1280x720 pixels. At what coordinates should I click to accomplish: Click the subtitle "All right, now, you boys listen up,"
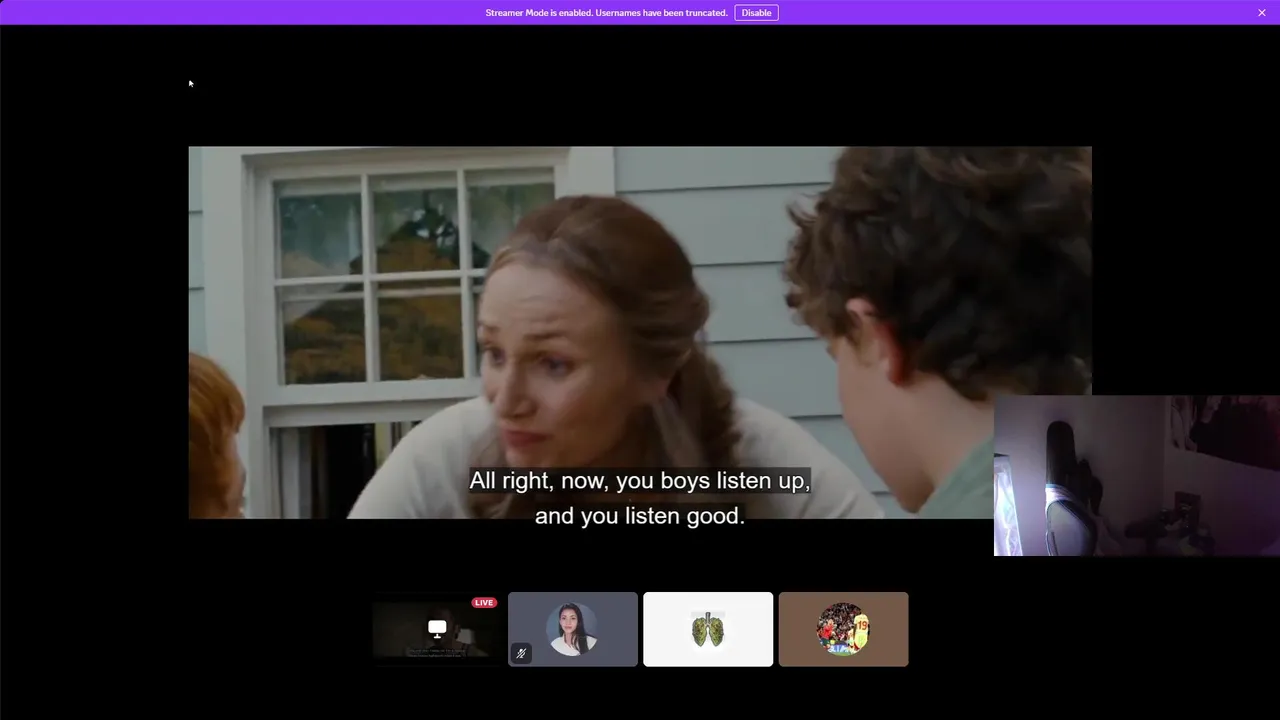click(x=640, y=480)
